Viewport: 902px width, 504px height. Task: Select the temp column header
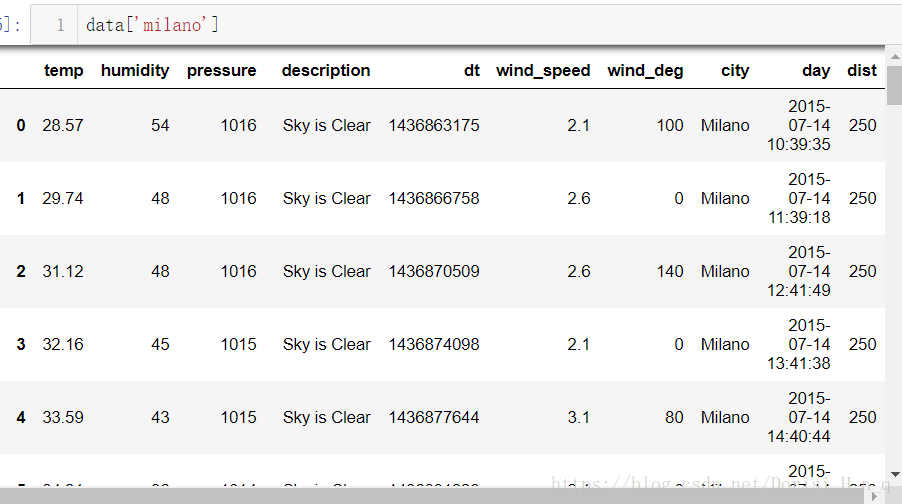(63, 70)
